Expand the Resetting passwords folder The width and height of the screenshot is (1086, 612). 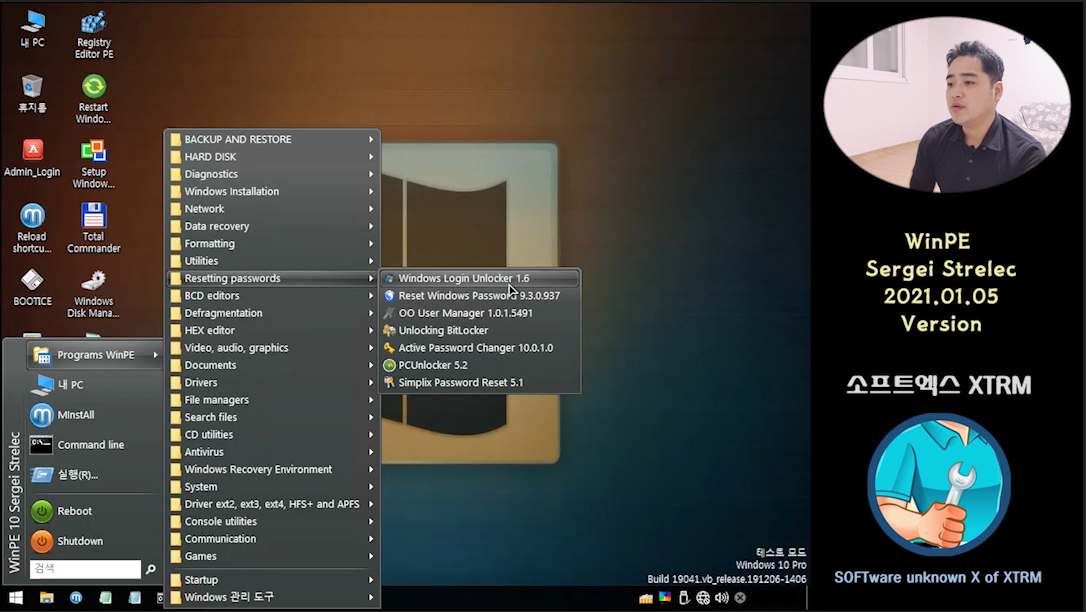272,278
